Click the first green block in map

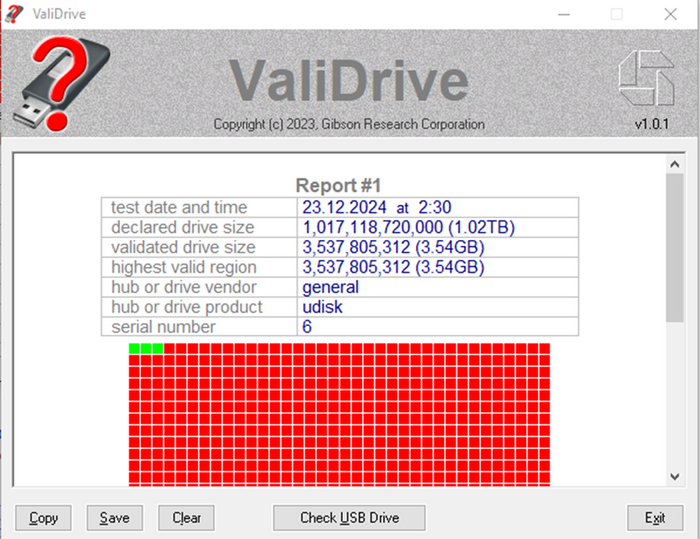134,348
